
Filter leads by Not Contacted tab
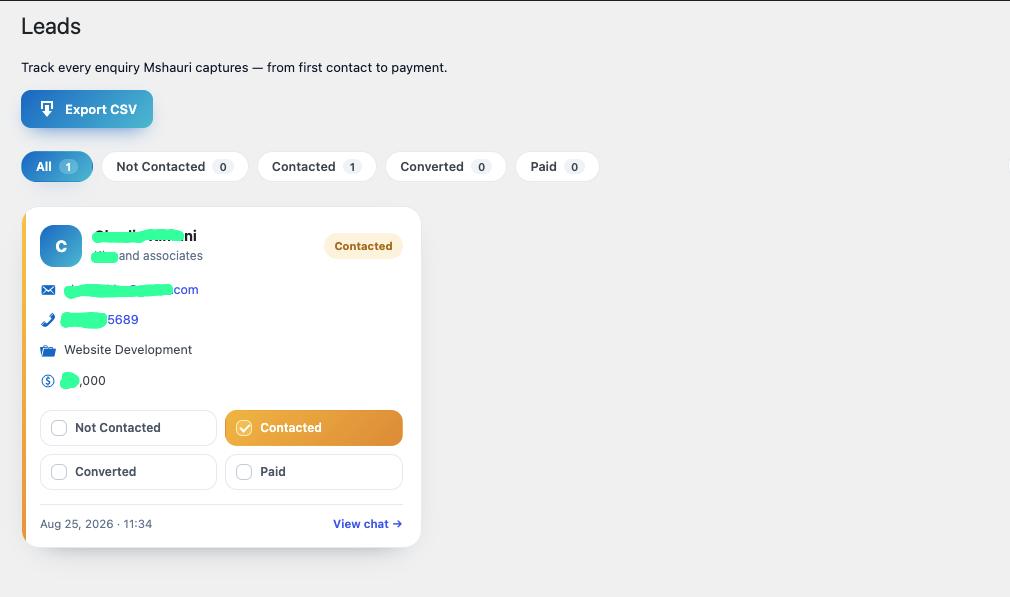(175, 166)
